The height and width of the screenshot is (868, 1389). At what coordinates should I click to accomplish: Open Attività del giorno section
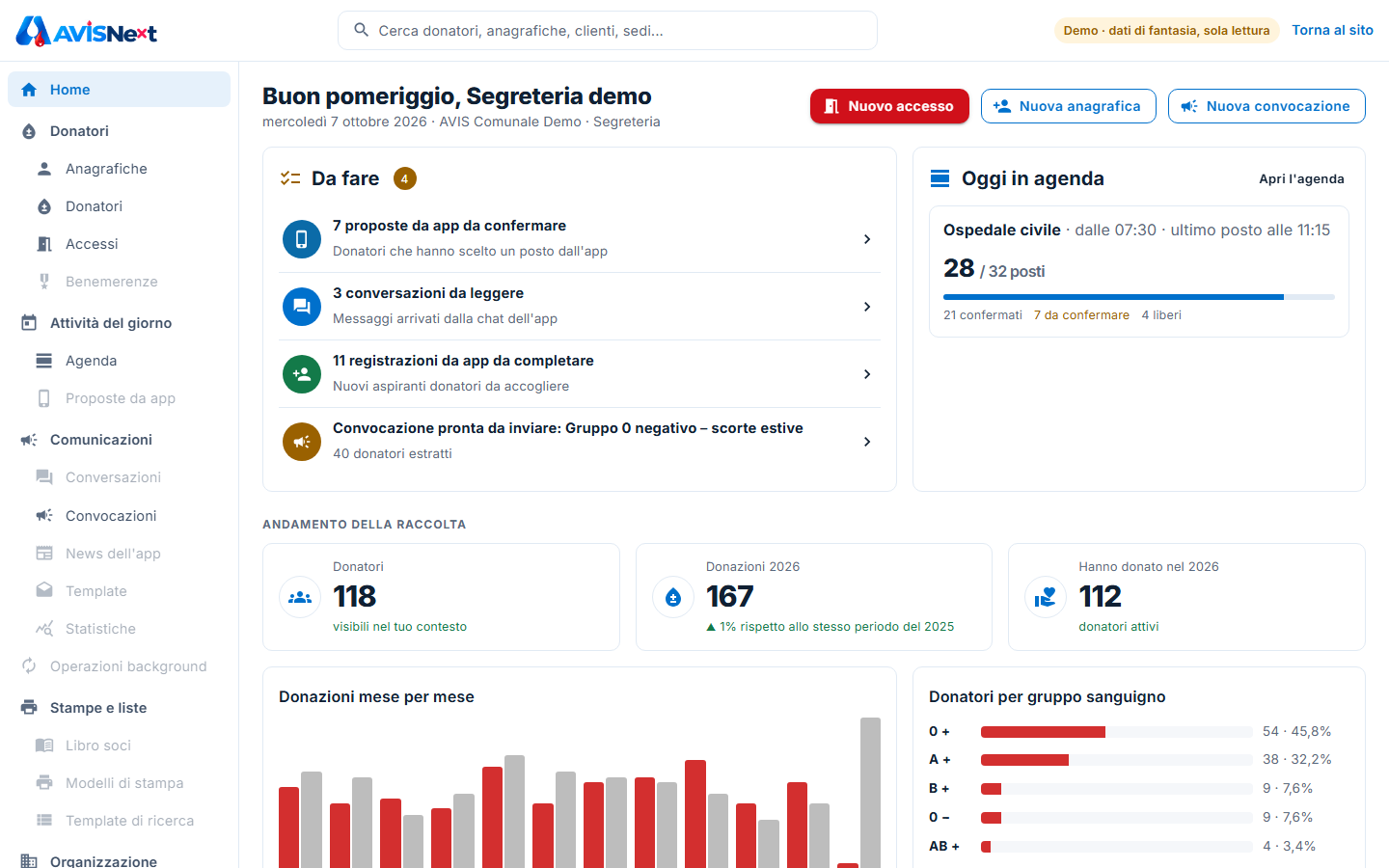tap(119, 323)
